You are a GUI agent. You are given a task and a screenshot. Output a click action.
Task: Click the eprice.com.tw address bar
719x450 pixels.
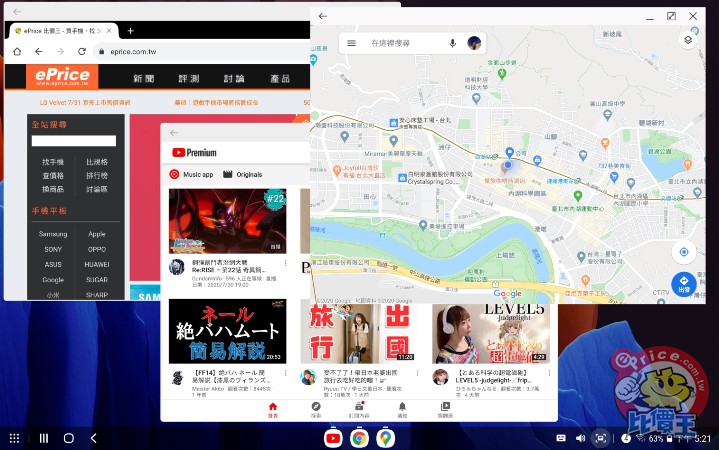[x=202, y=52]
